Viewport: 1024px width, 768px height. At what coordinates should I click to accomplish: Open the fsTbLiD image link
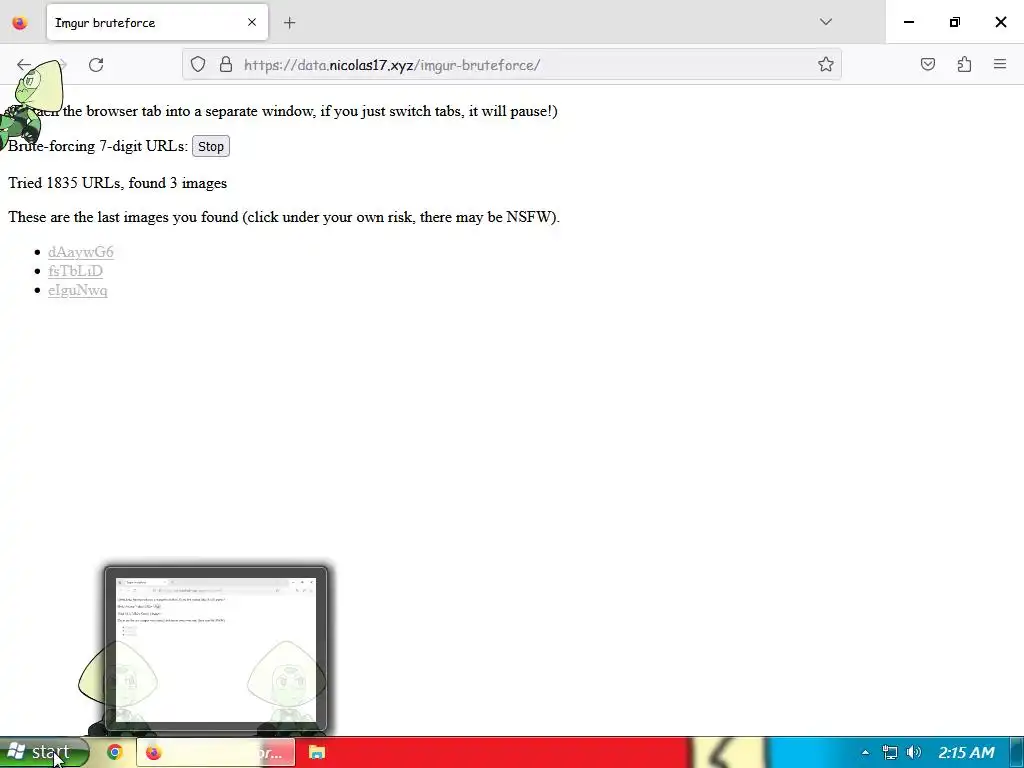click(75, 271)
